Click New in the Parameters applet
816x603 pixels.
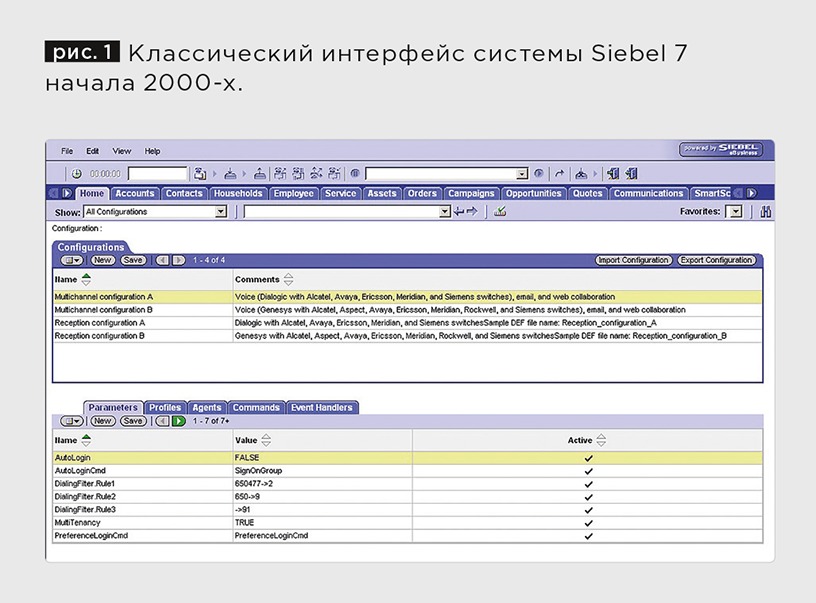point(103,421)
